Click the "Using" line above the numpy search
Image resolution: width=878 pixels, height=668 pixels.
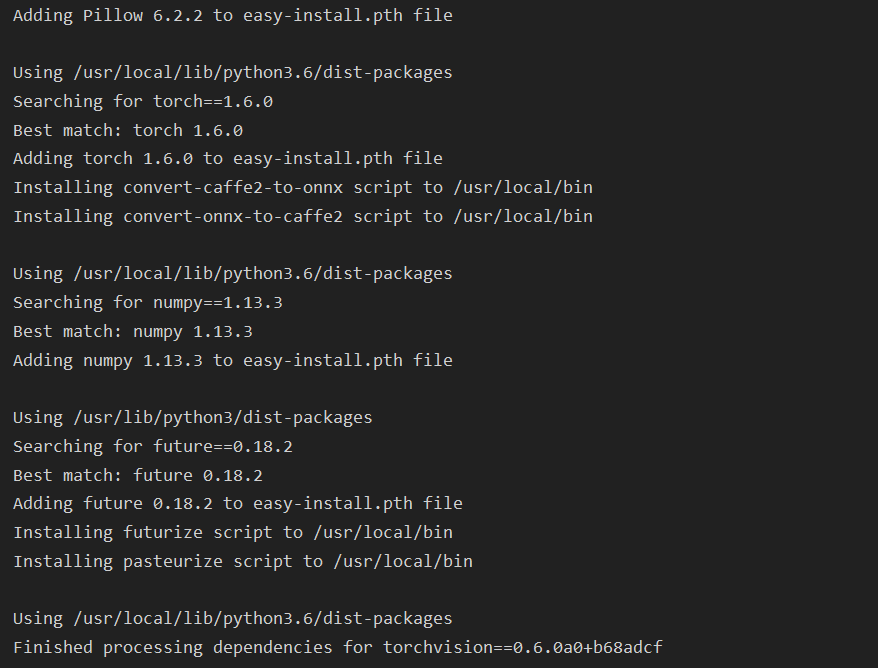coord(232,273)
